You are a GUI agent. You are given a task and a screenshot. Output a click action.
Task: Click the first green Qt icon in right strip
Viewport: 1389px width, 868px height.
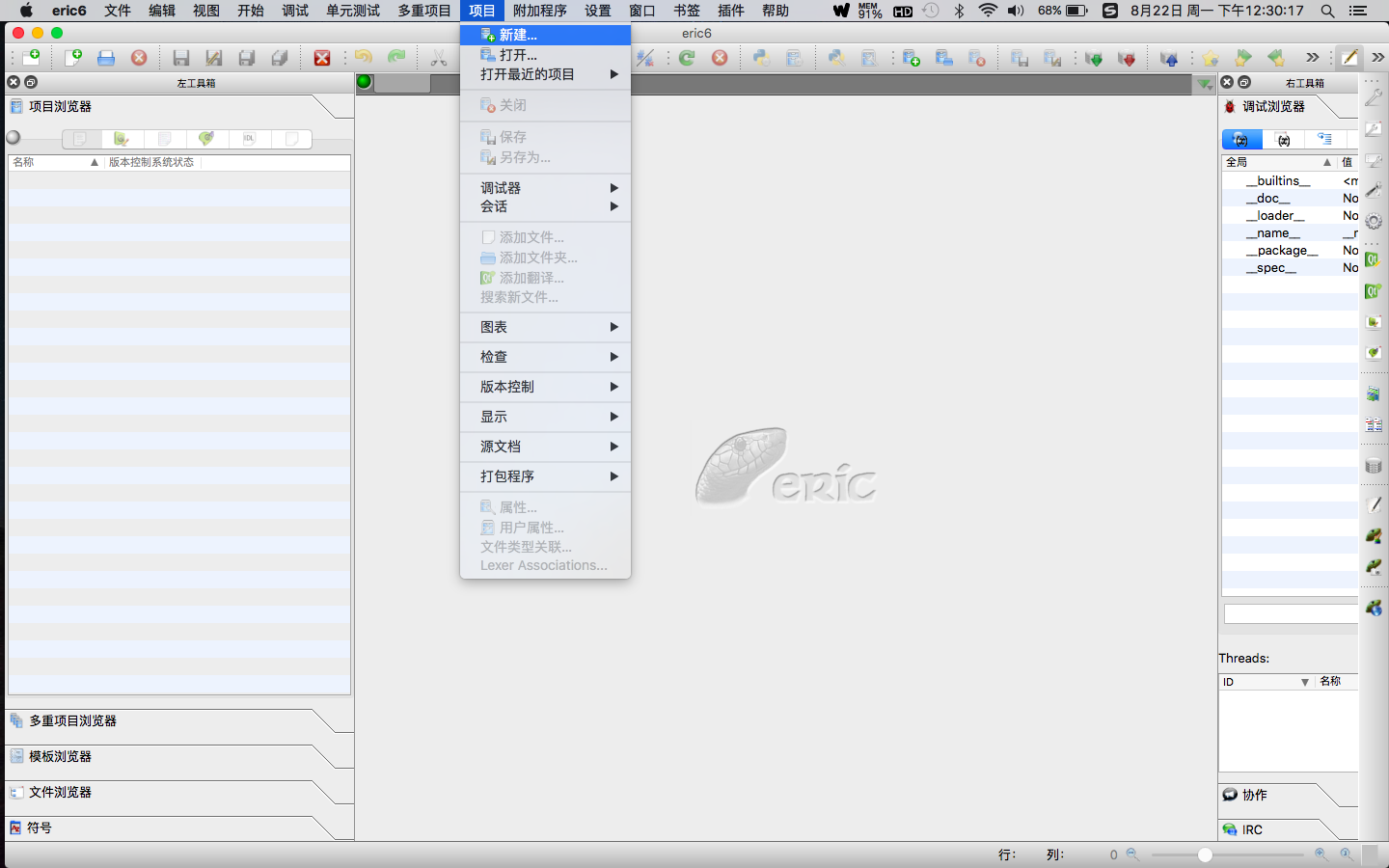[x=1374, y=259]
